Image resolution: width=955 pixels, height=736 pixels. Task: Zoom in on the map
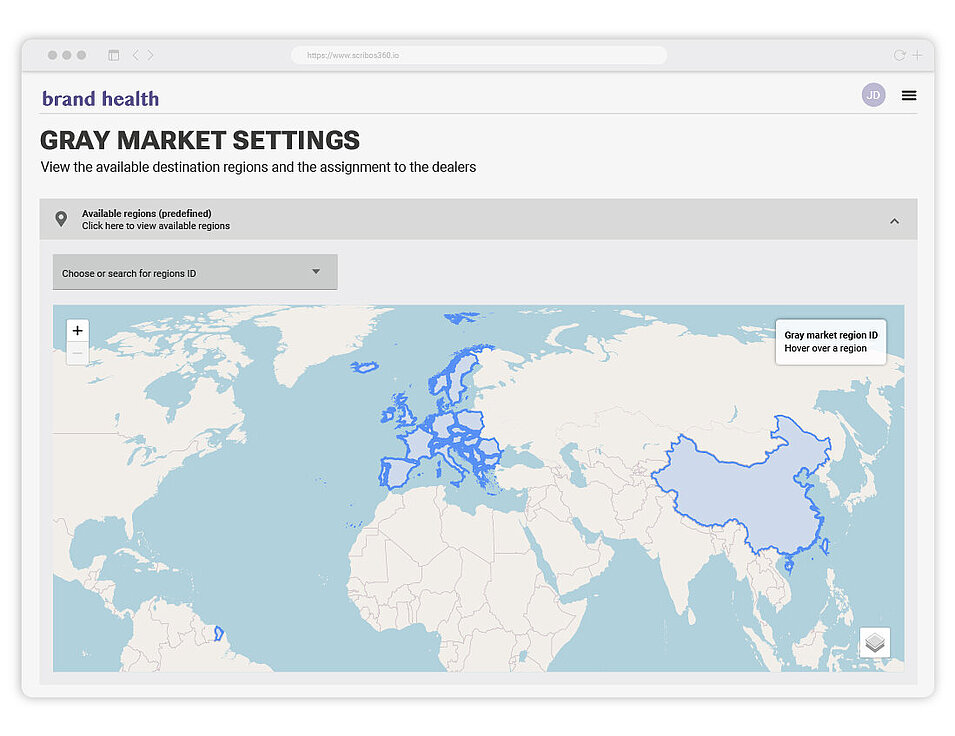[x=78, y=331]
